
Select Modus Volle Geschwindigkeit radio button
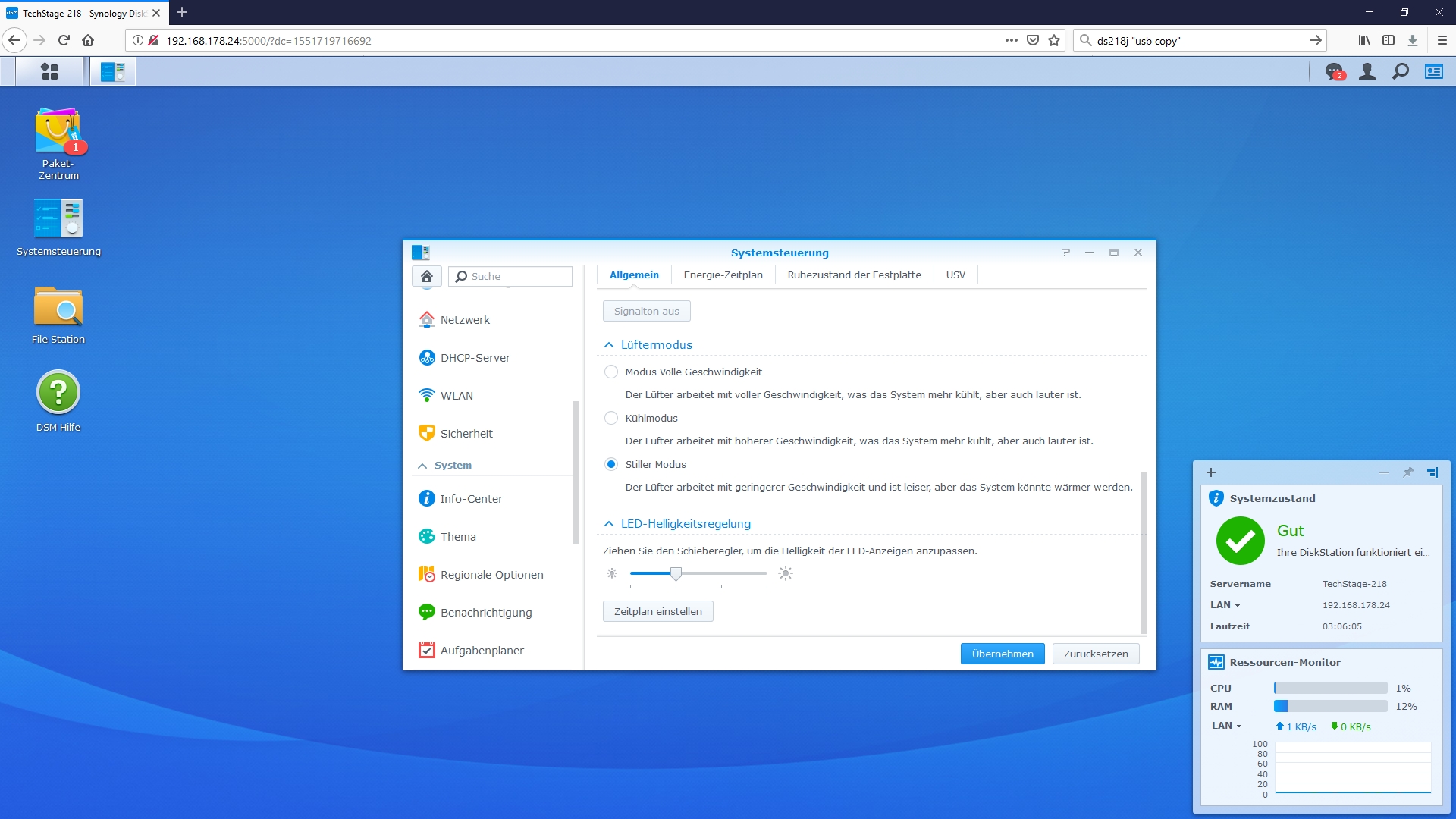(611, 372)
